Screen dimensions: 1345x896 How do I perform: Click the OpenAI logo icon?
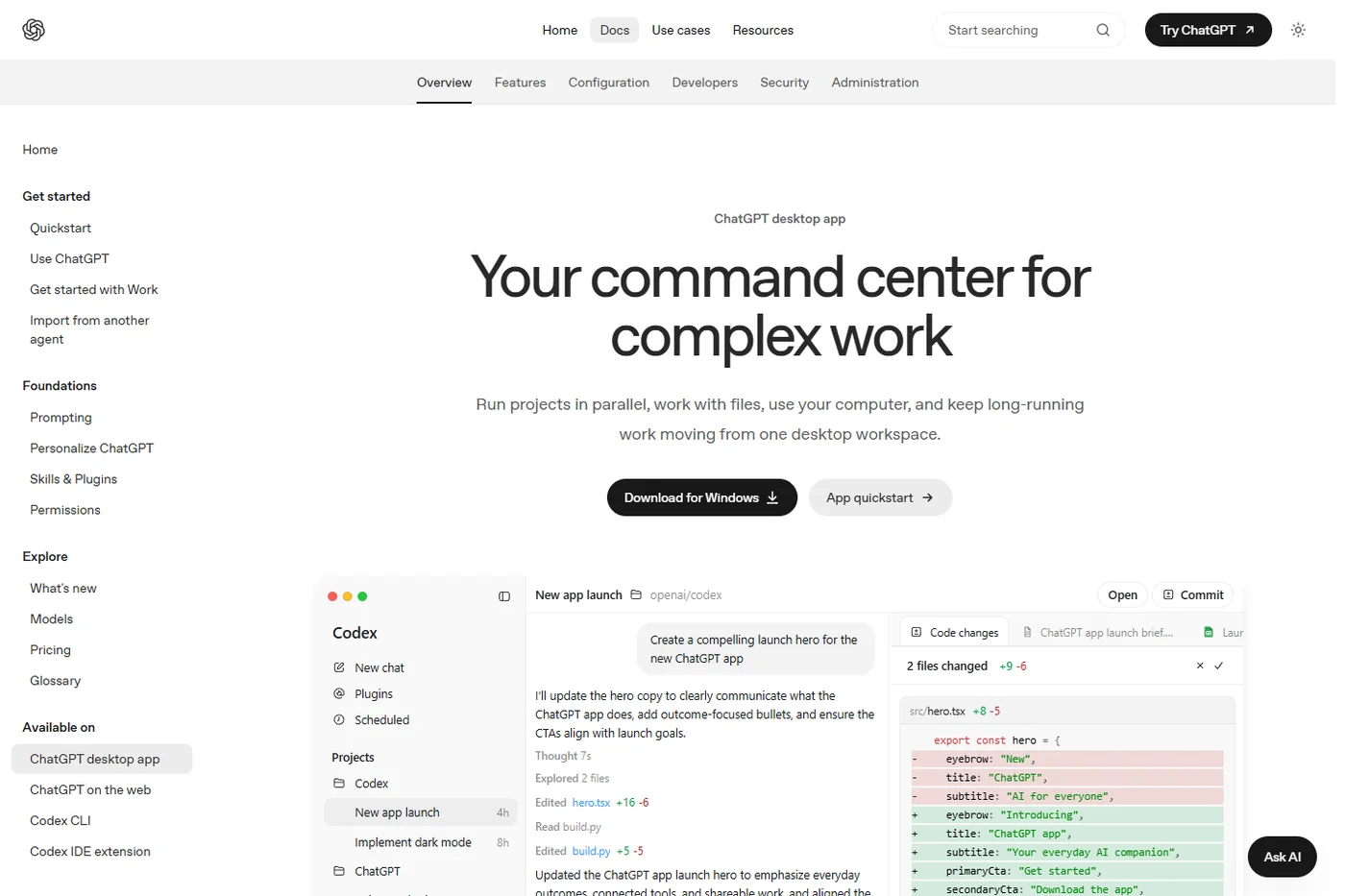tap(34, 30)
